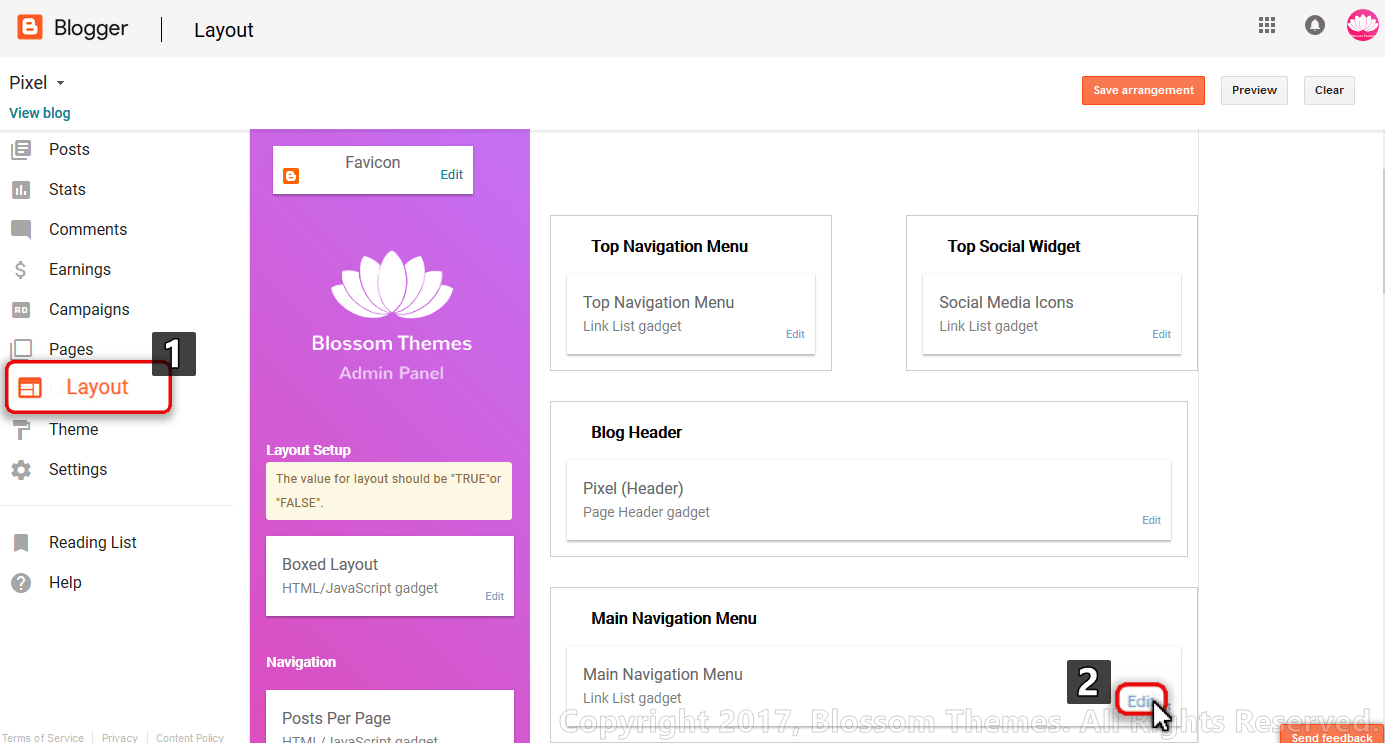
Task: Open the Settings menu item
Action: pyautogui.click(x=78, y=470)
